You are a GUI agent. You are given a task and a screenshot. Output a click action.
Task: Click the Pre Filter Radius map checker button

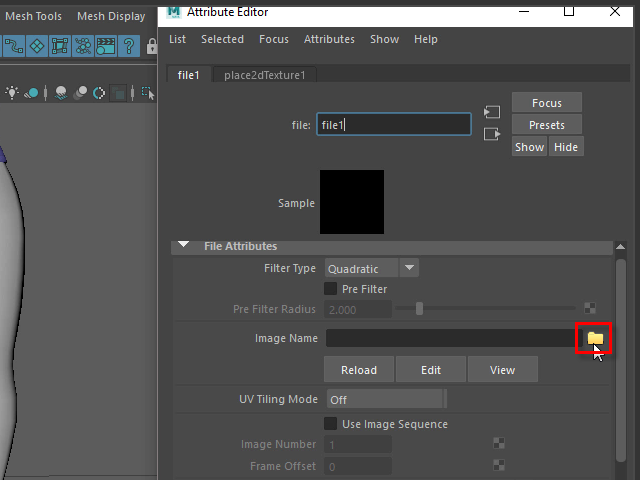590,309
